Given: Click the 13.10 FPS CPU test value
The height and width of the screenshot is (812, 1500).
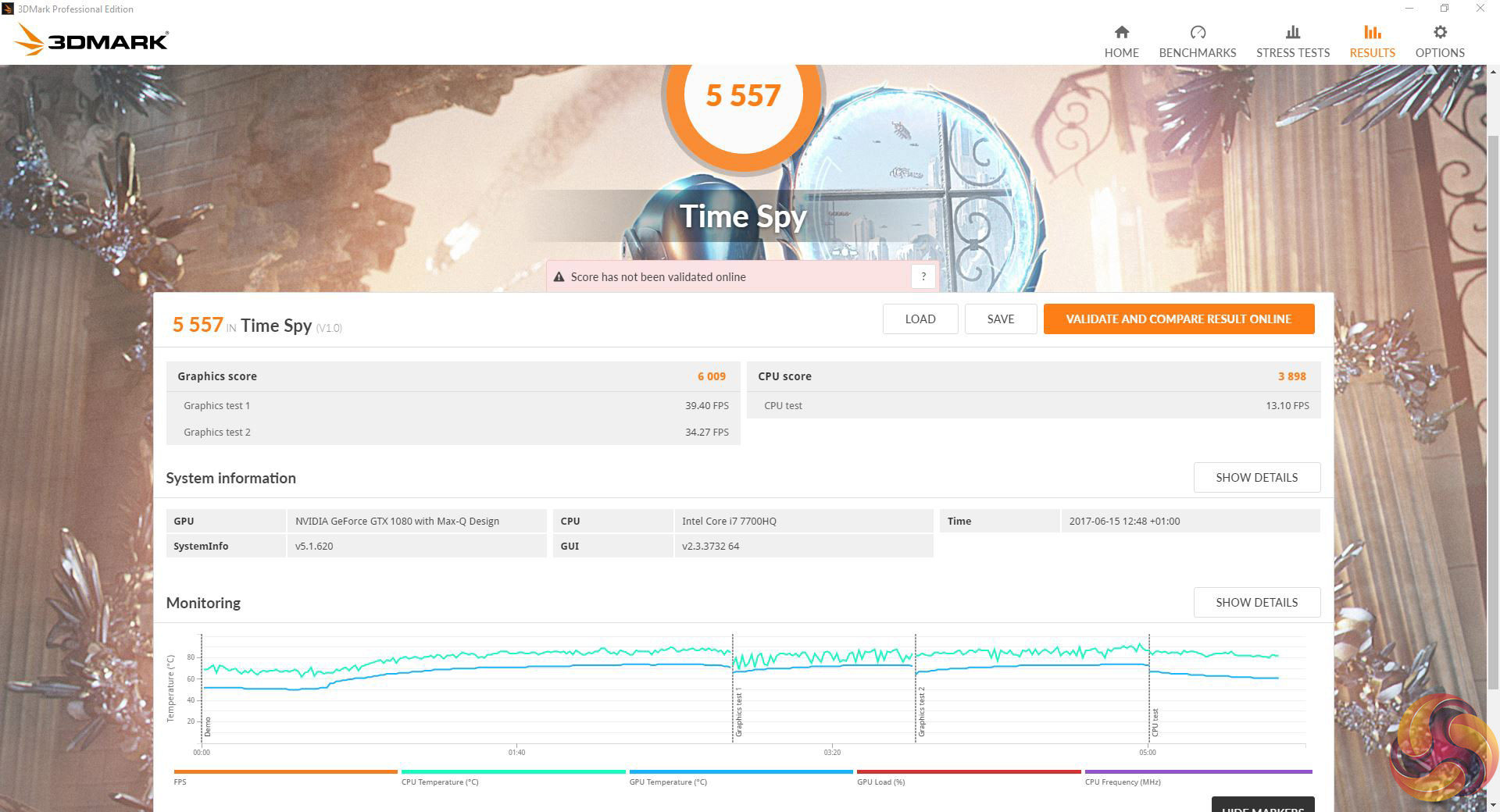Looking at the screenshot, I should [x=1287, y=406].
